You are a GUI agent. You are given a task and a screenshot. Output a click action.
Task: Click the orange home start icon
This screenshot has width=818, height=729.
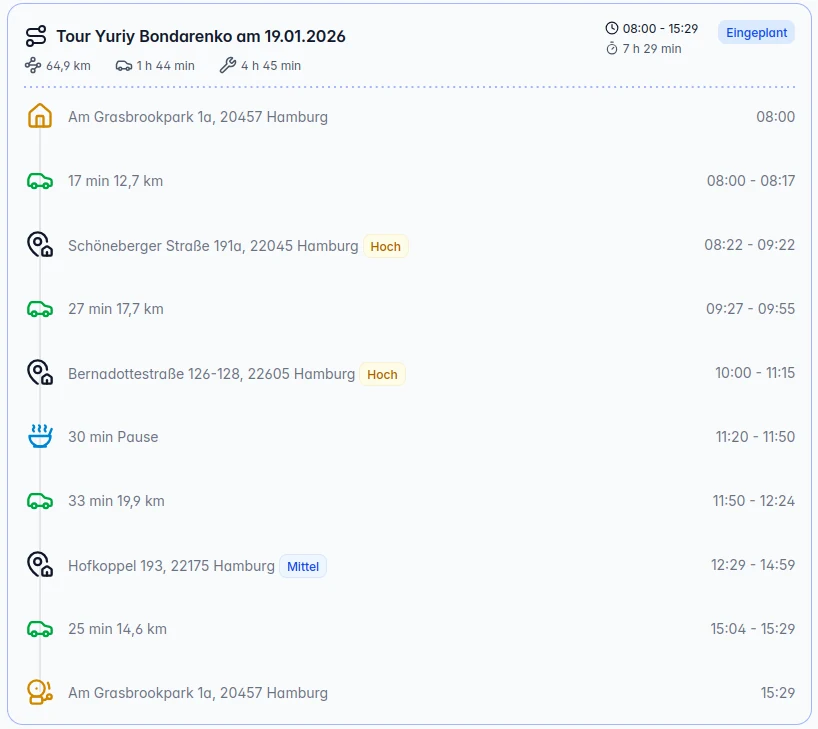click(40, 116)
